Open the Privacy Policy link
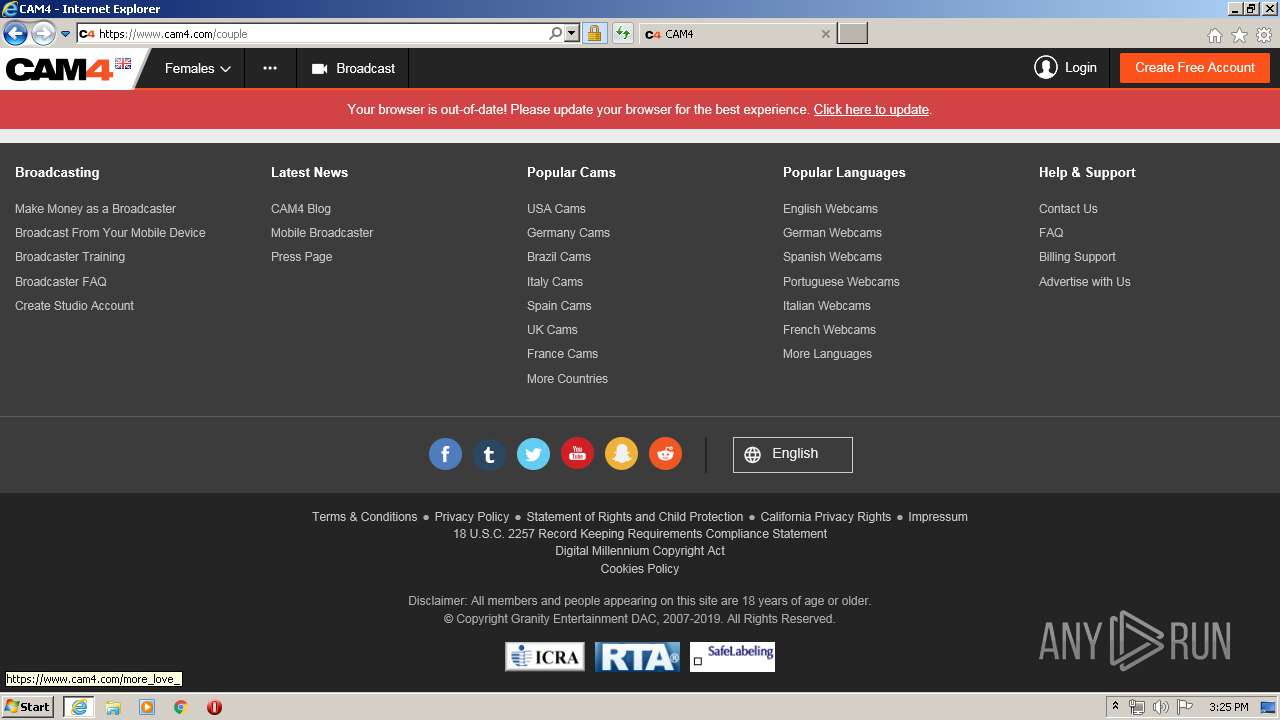The image size is (1280, 720). 472,517
